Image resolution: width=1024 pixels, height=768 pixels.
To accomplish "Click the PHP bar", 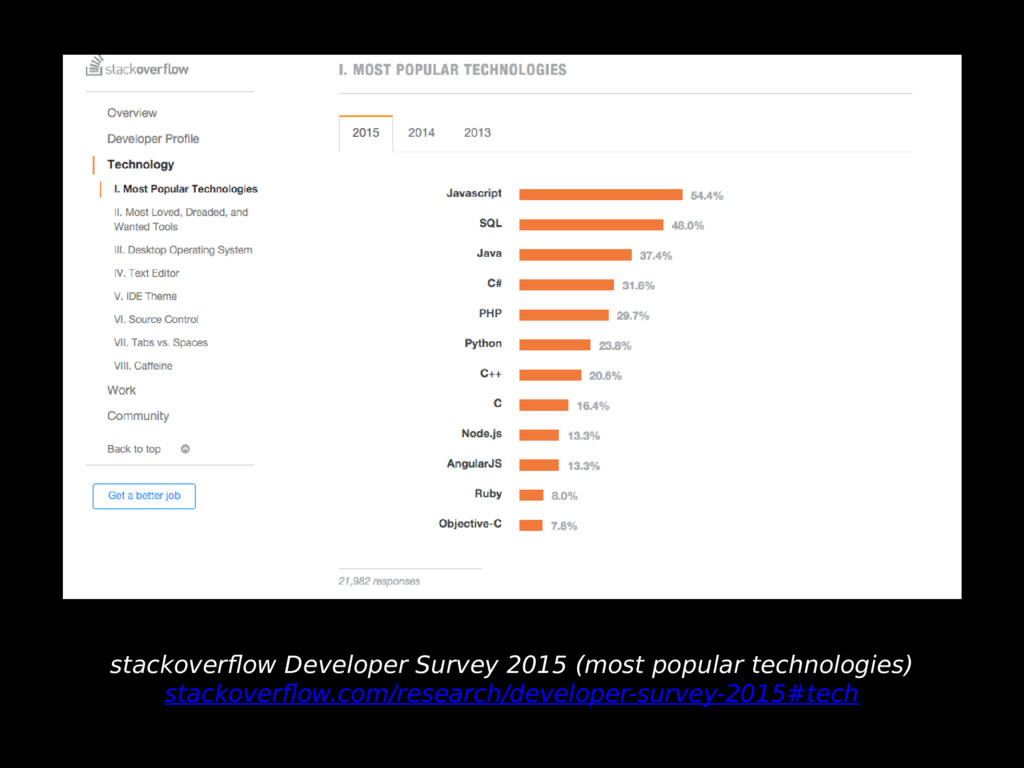I will pyautogui.click(x=564, y=315).
